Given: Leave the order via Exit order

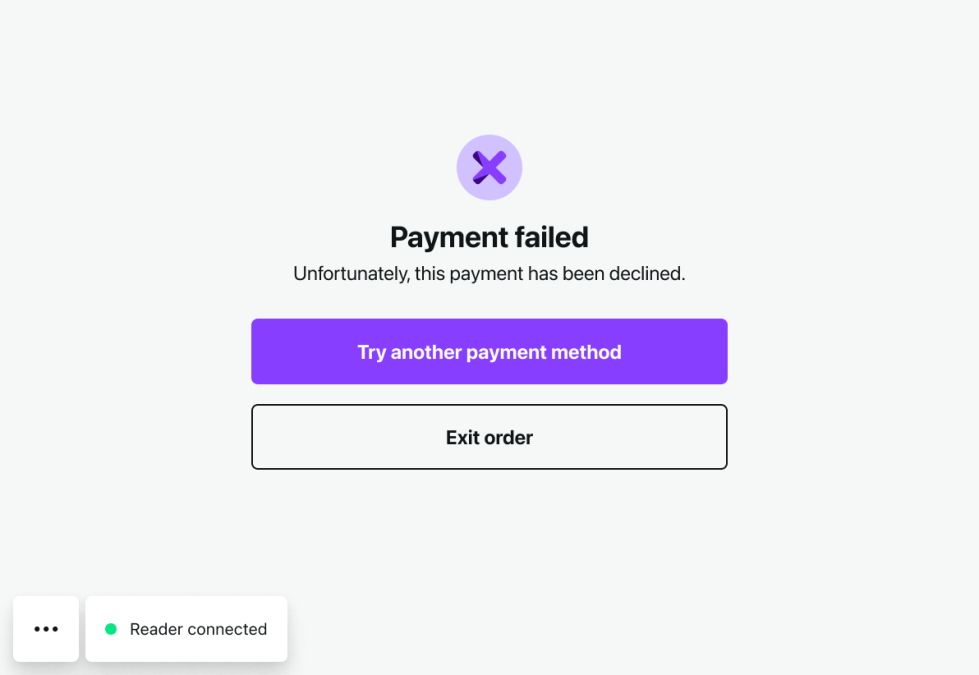Looking at the screenshot, I should coord(489,437).
